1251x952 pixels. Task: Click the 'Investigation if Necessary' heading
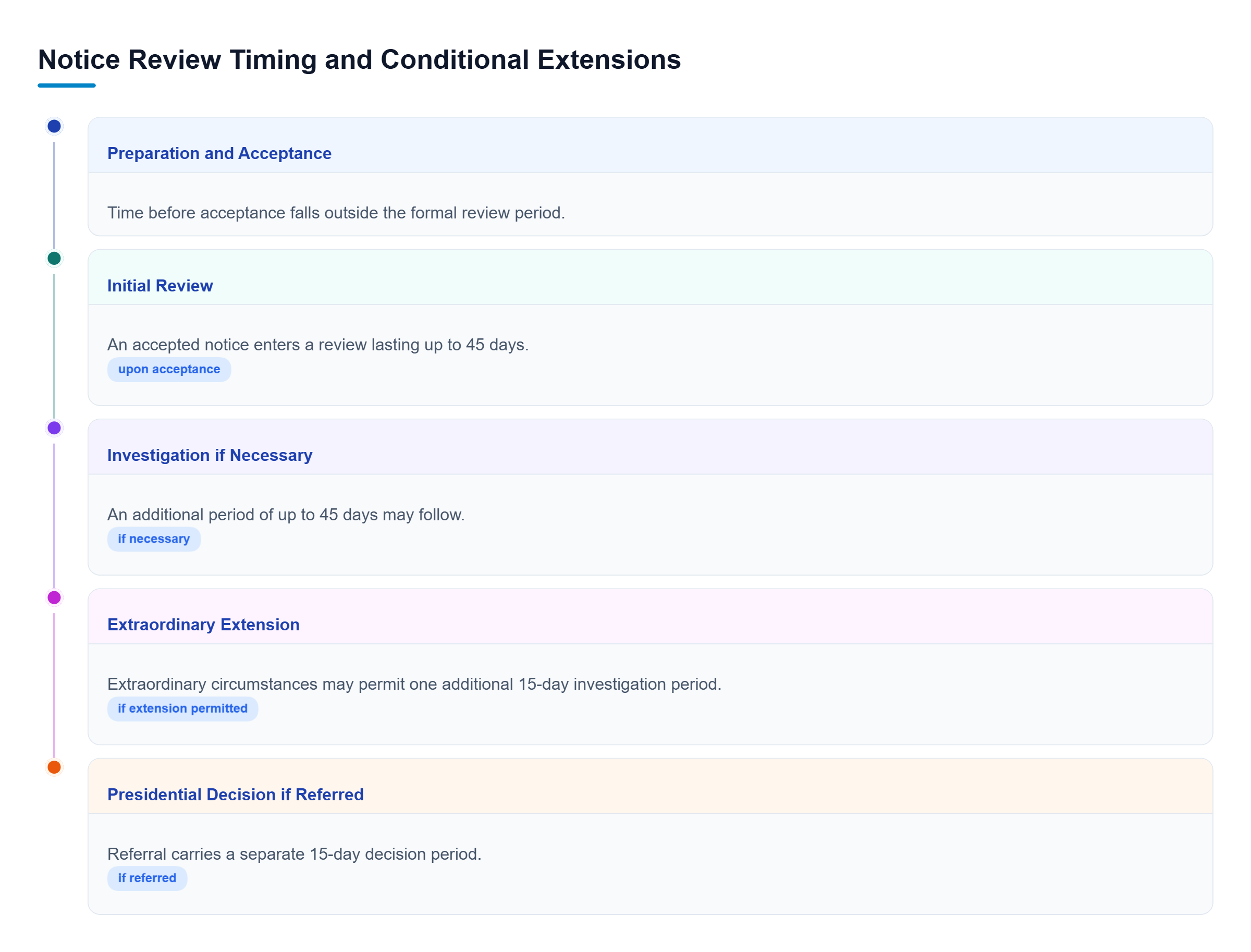[210, 455]
